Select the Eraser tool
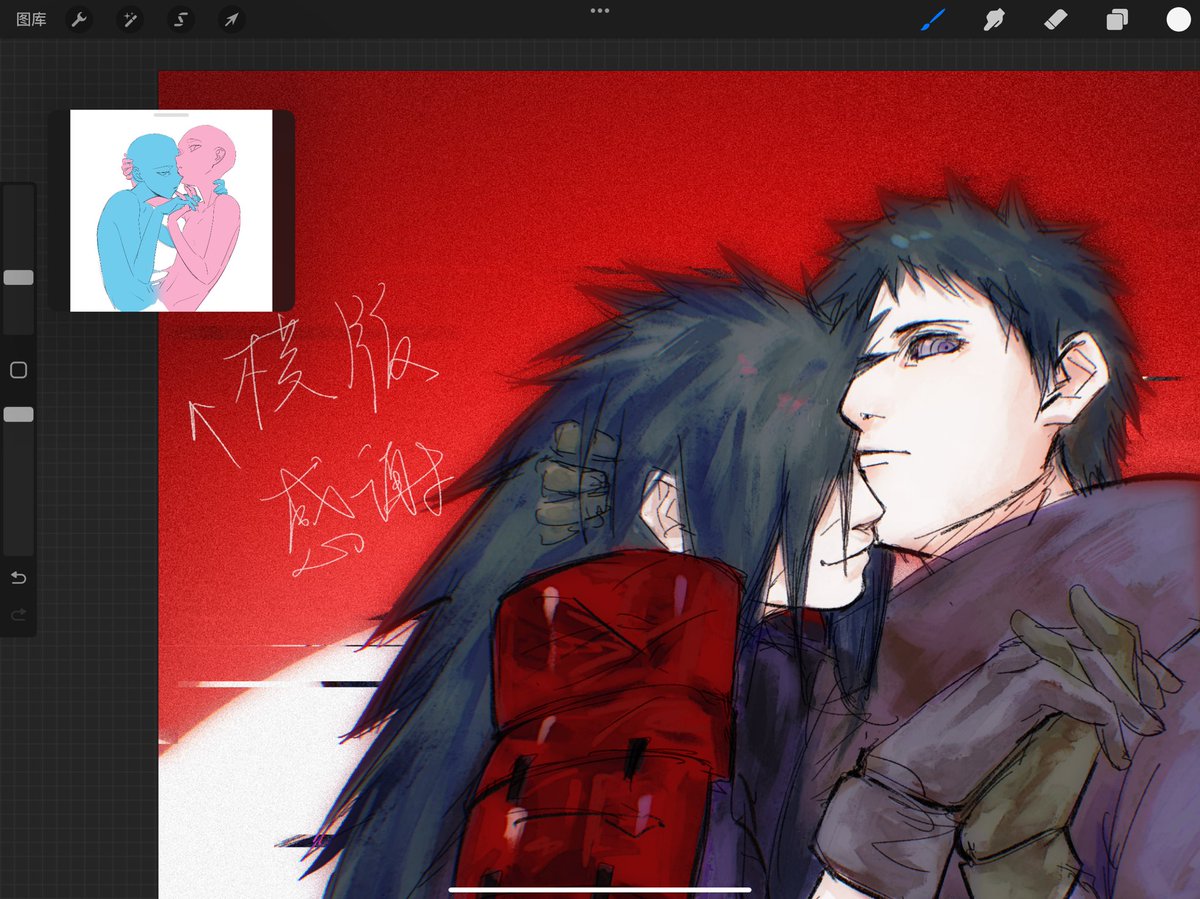The image size is (1200, 899). click(x=1056, y=19)
